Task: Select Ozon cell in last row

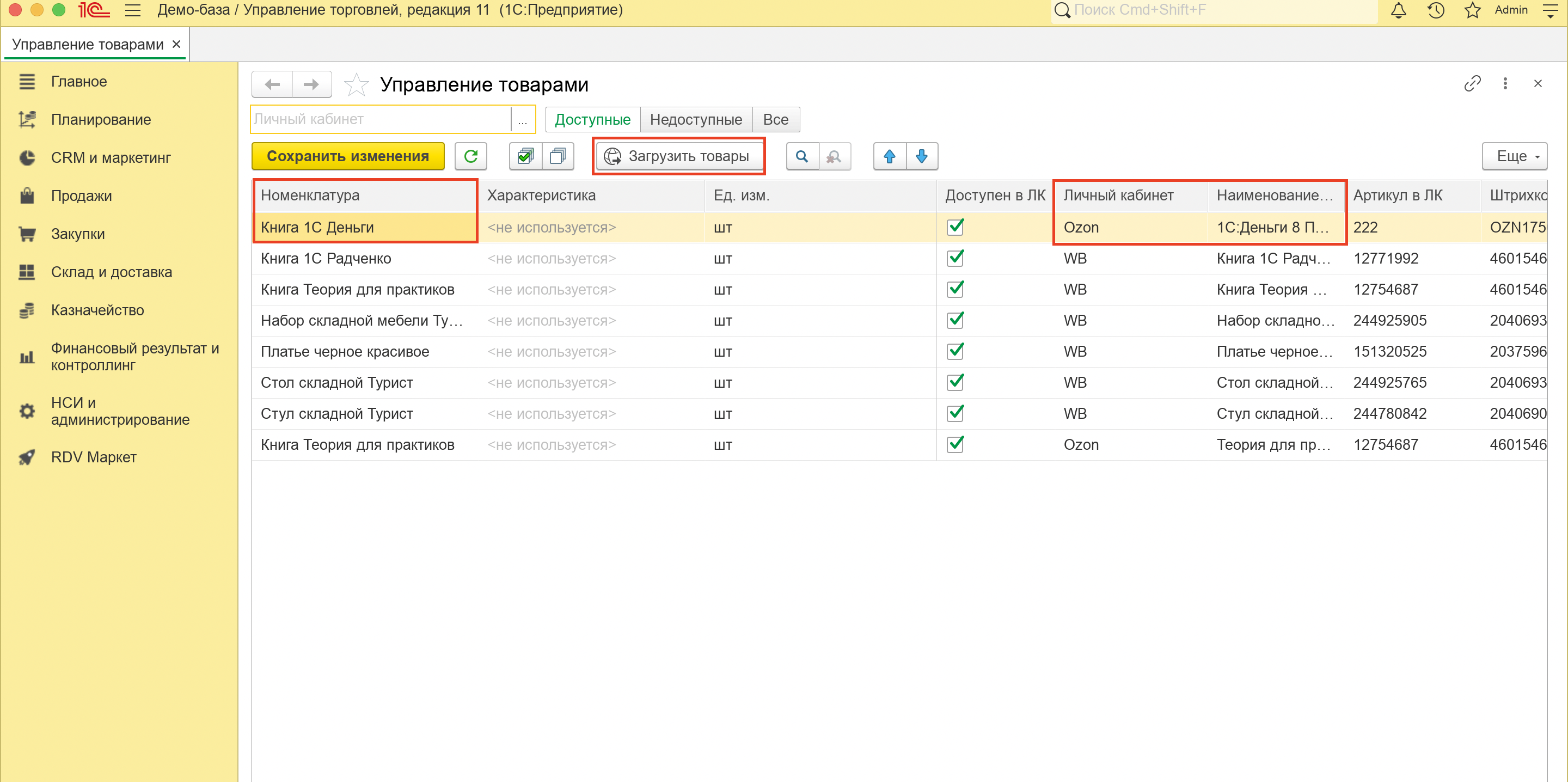Action: click(1131, 444)
